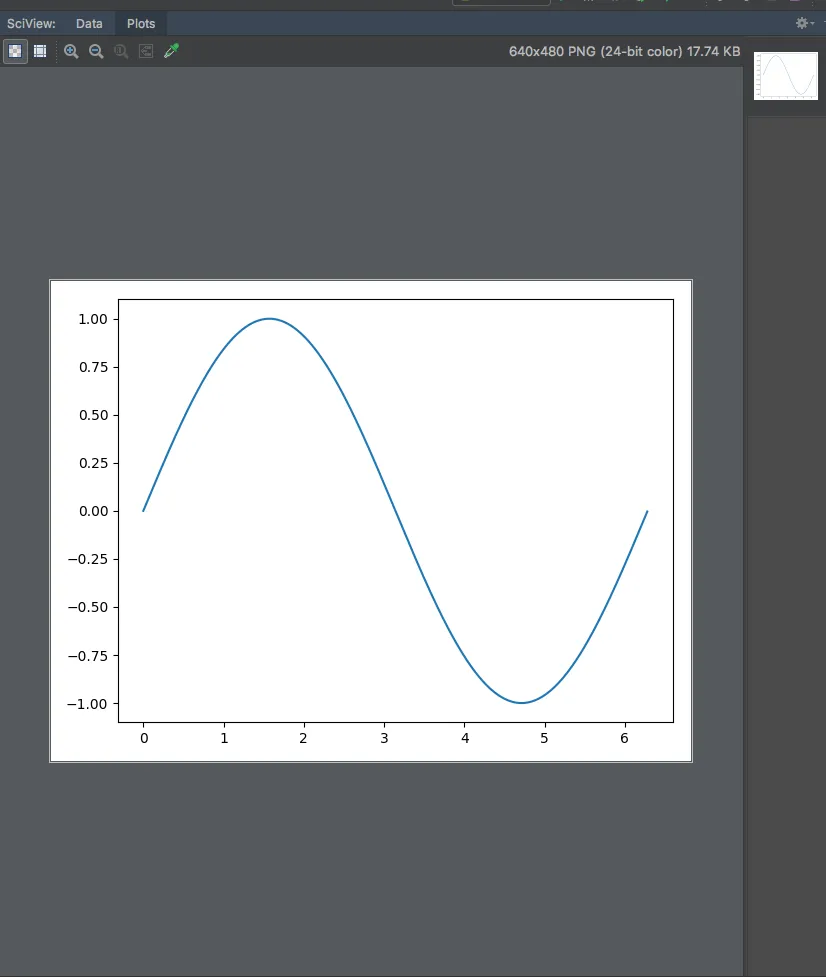826x977 pixels.
Task: Click the sine wave plot image
Action: tap(371, 520)
